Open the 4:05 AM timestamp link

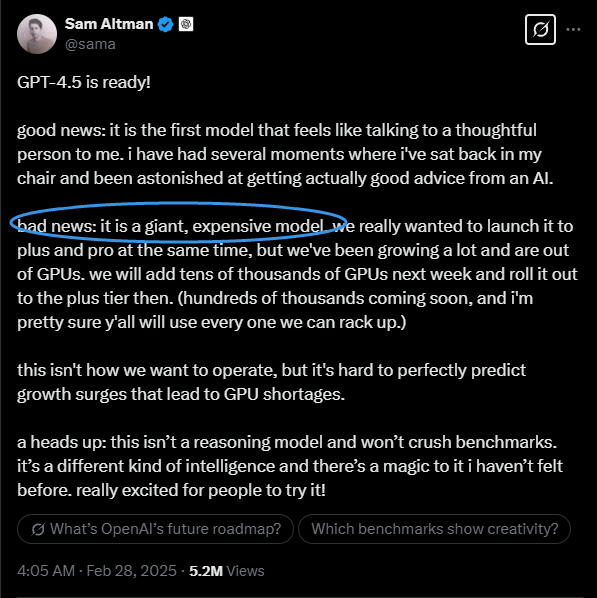pyautogui.click(x=46, y=571)
